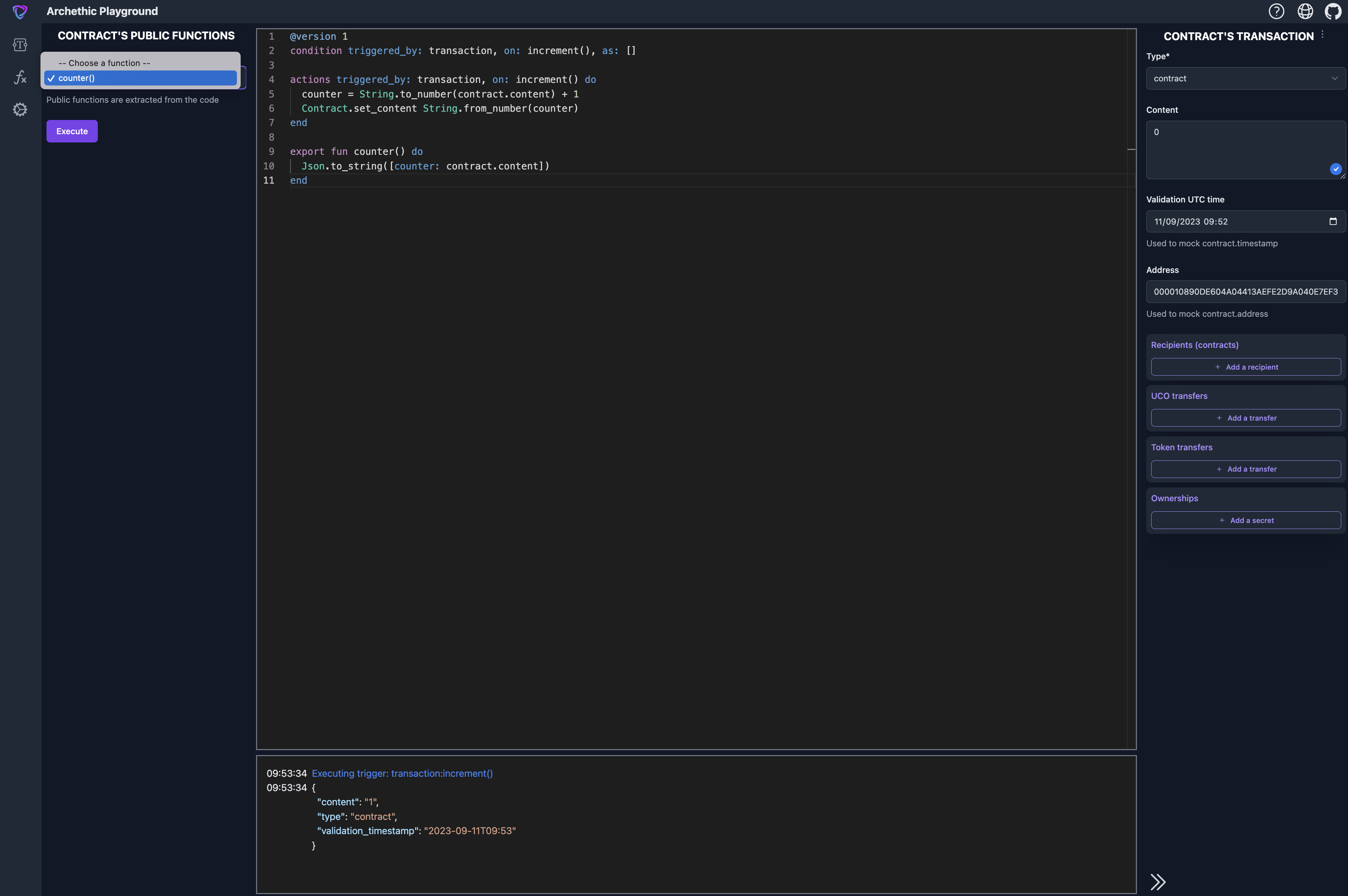
Task: Open the functions fx sidebar icon
Action: click(20, 77)
